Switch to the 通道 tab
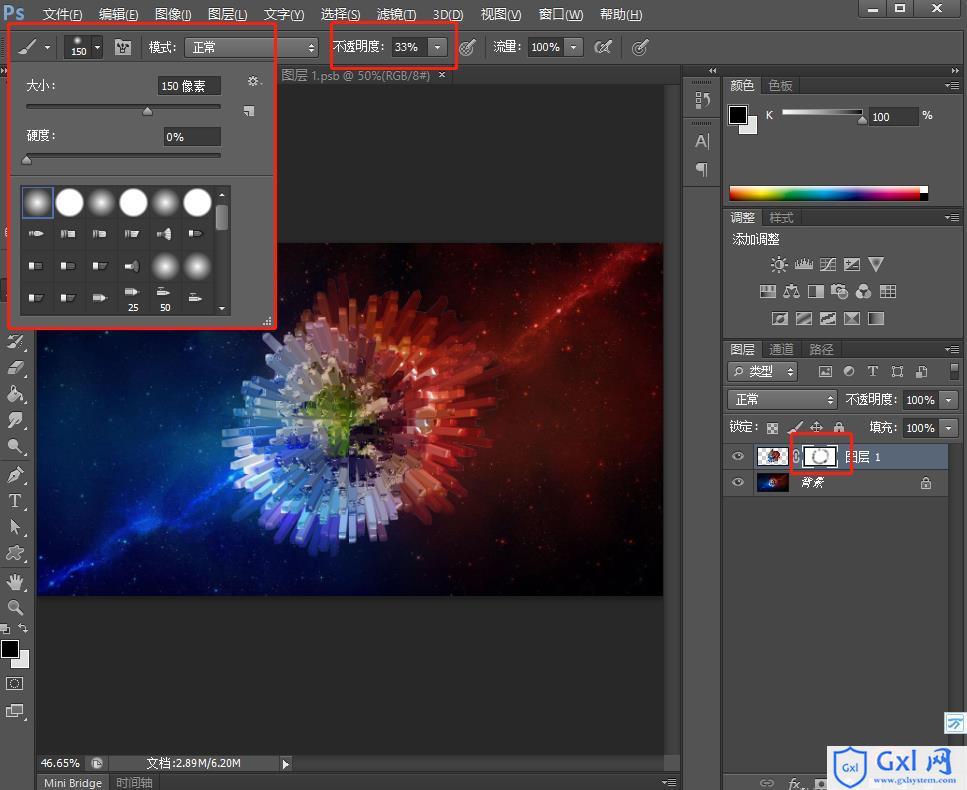Image resolution: width=967 pixels, height=790 pixels. point(781,349)
